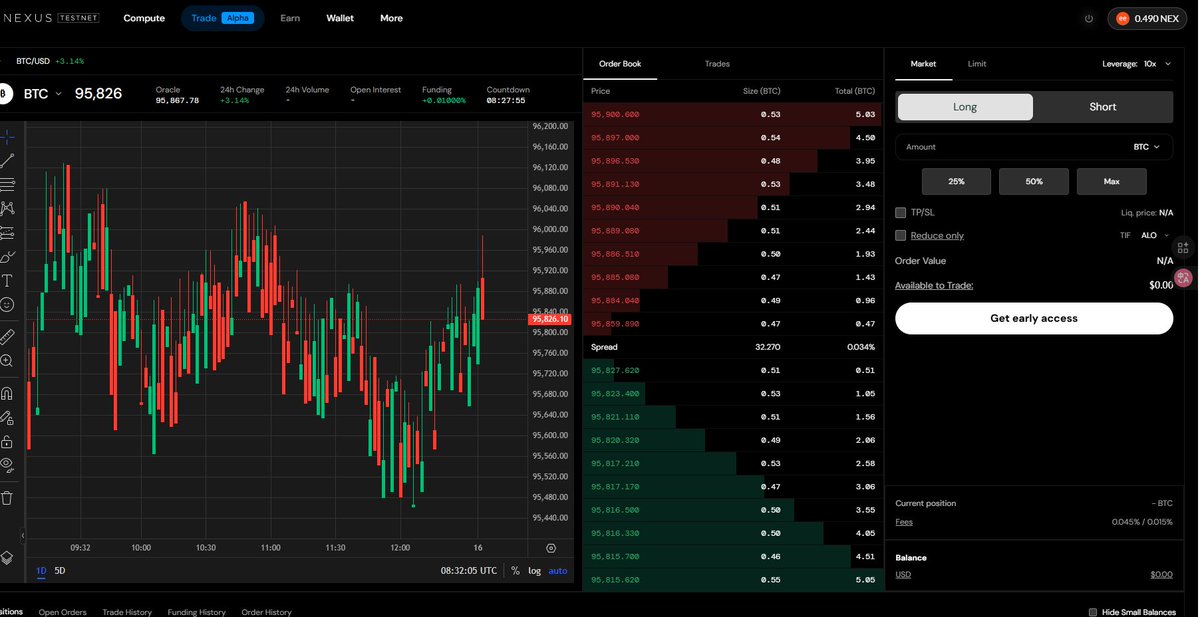Click the Available to Trade link
This screenshot has width=1200, height=617.
[x=934, y=285]
